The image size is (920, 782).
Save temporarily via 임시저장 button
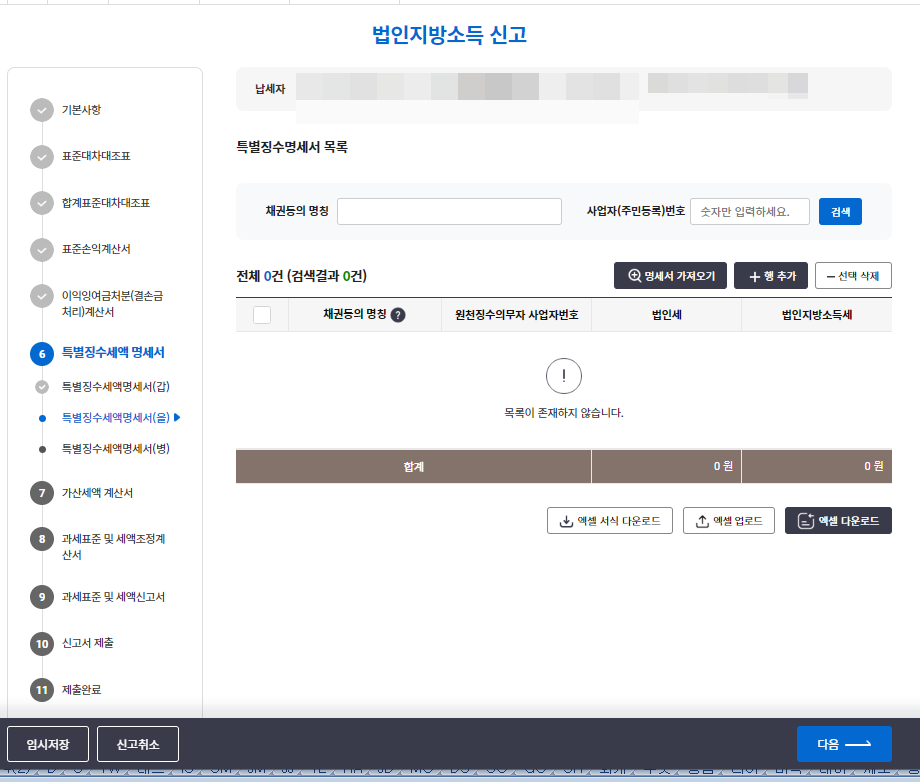click(x=47, y=744)
